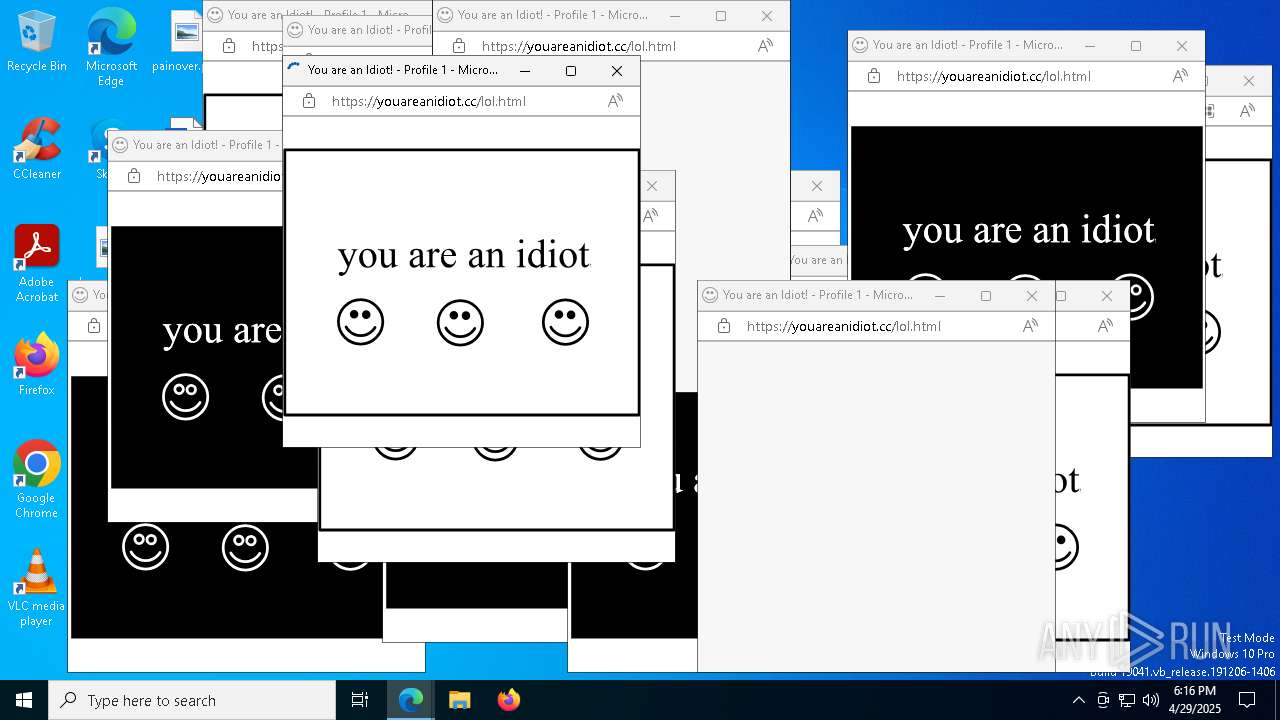Close the top-right black popup window

1182,46
